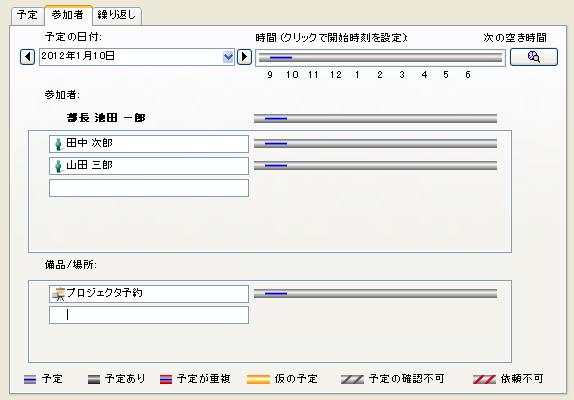
Task: Click the empty equipment field below プロジェクタ予約
Action: (x=149, y=315)
